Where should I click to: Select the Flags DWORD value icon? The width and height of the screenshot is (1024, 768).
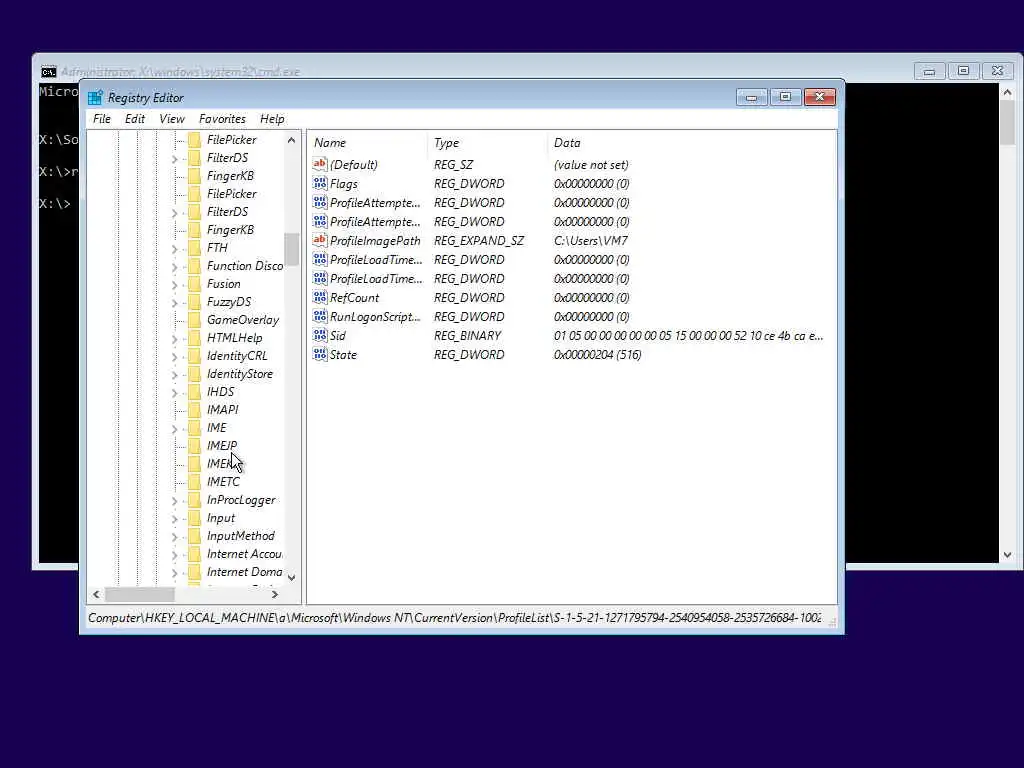point(319,183)
